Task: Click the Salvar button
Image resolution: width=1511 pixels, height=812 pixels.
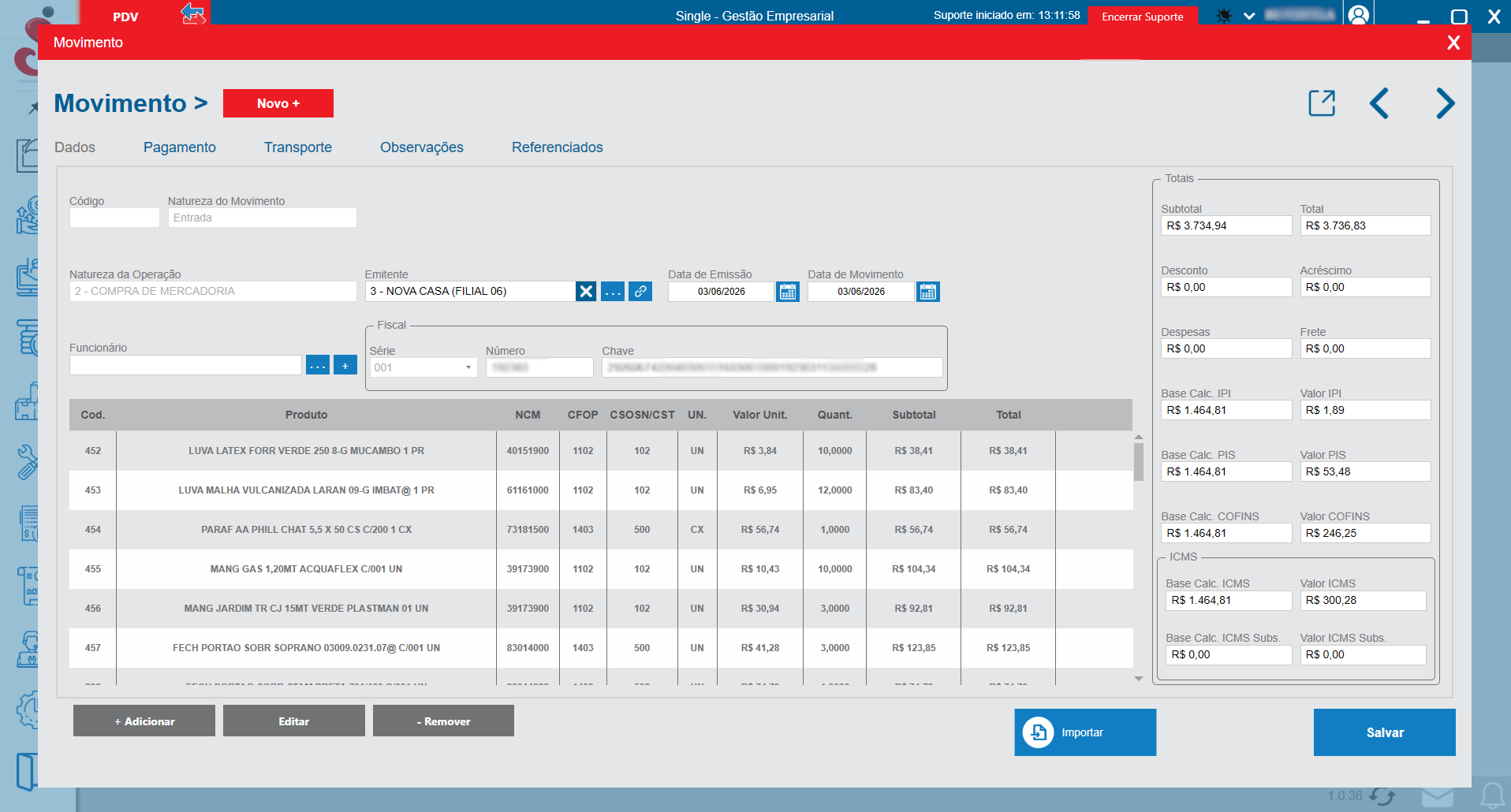Action: (x=1385, y=732)
